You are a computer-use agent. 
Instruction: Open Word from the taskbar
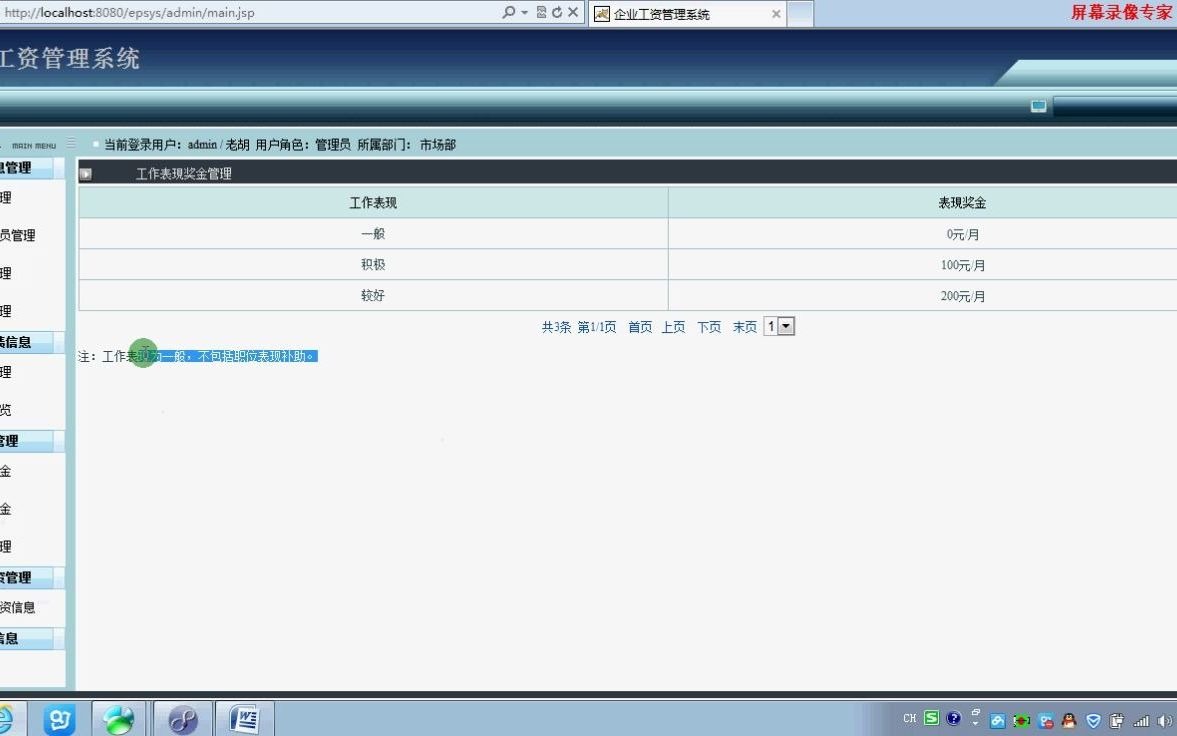pos(243,718)
